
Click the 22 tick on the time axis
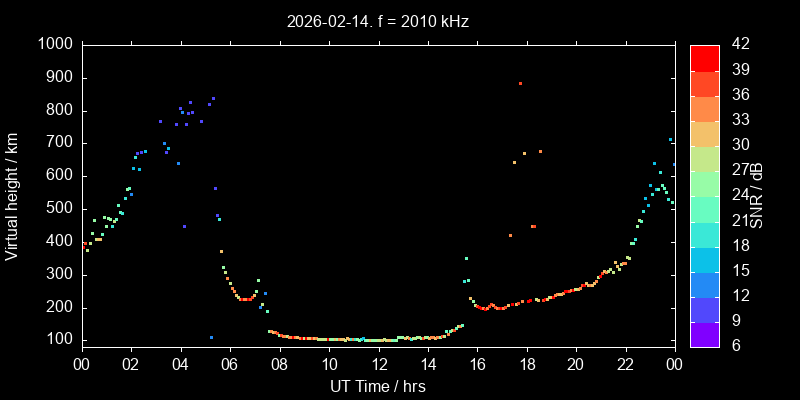point(625,364)
